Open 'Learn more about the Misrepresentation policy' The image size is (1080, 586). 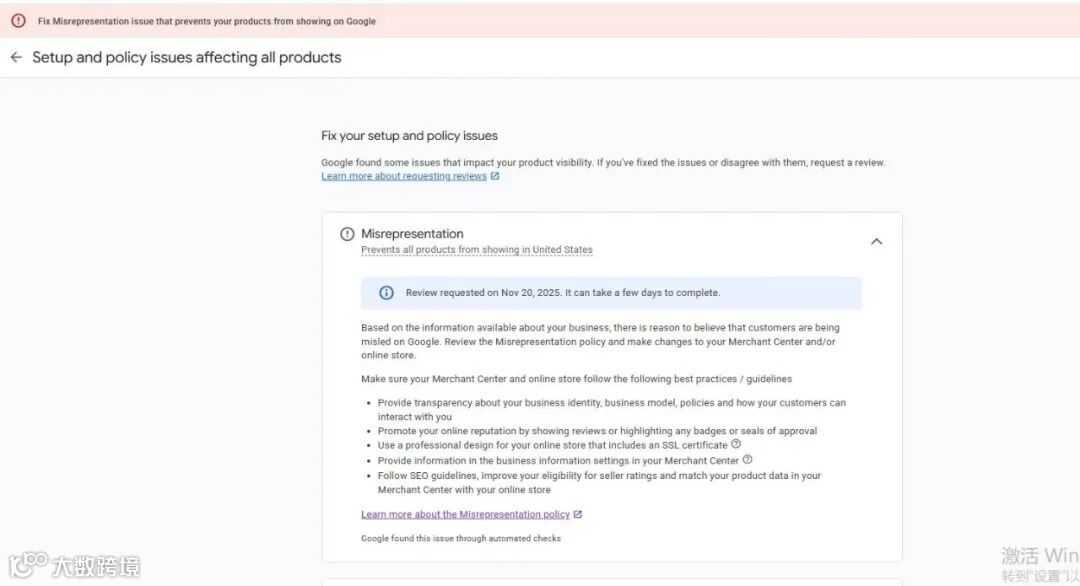[465, 515]
